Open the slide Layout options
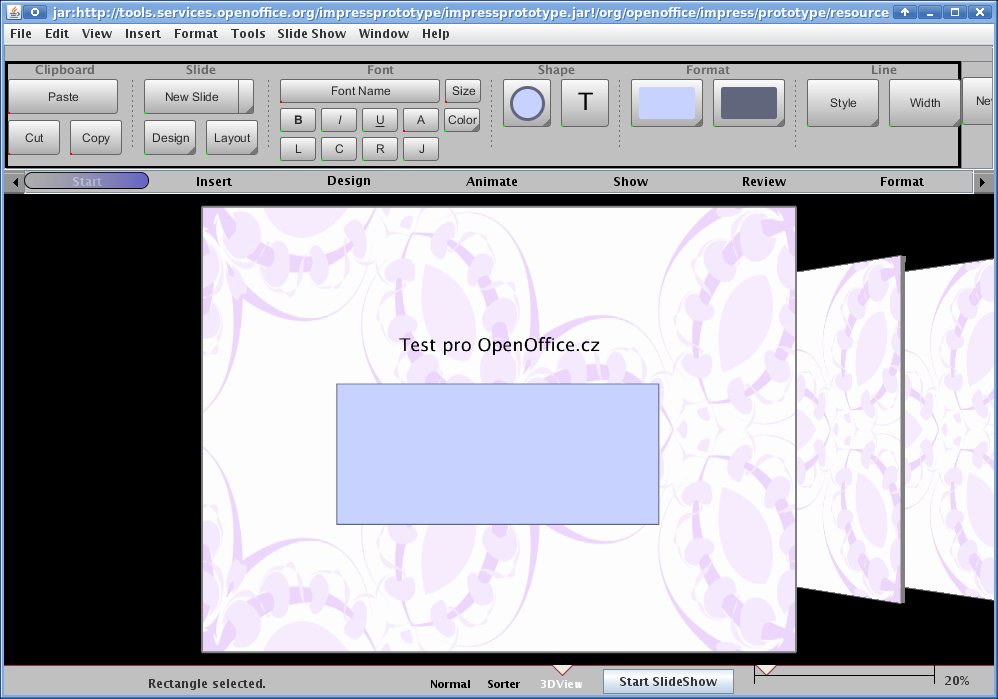This screenshot has width=998, height=699. coord(232,138)
